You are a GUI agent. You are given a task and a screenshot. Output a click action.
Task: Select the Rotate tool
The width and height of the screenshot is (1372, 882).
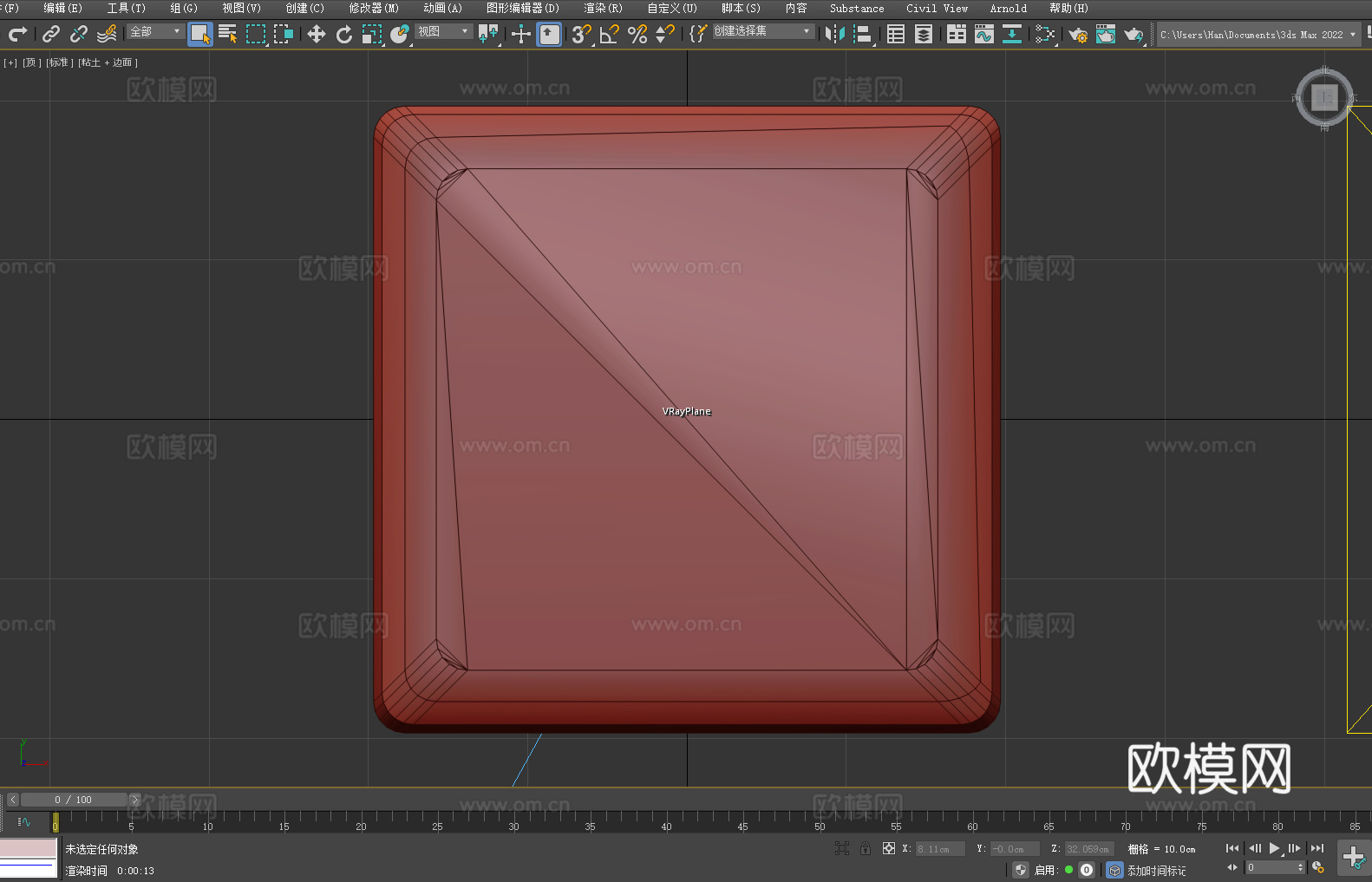(x=344, y=34)
